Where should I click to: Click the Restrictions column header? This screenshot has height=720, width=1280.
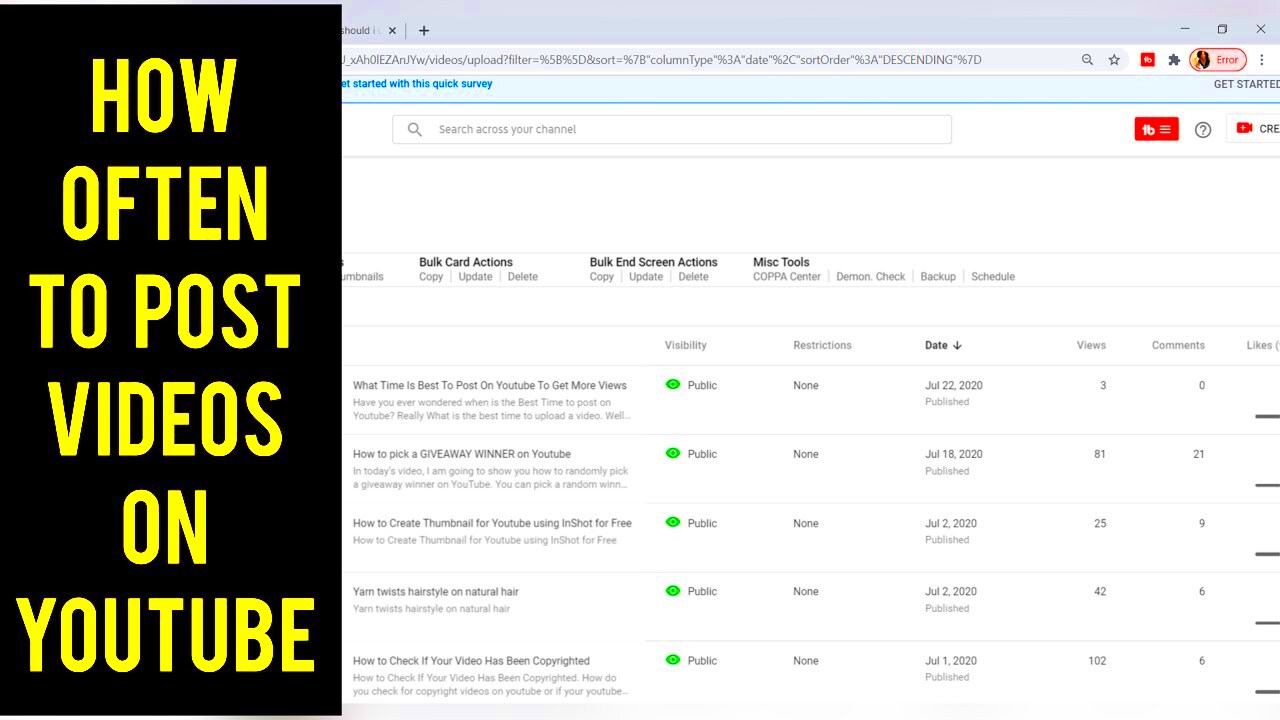pyautogui.click(x=822, y=346)
